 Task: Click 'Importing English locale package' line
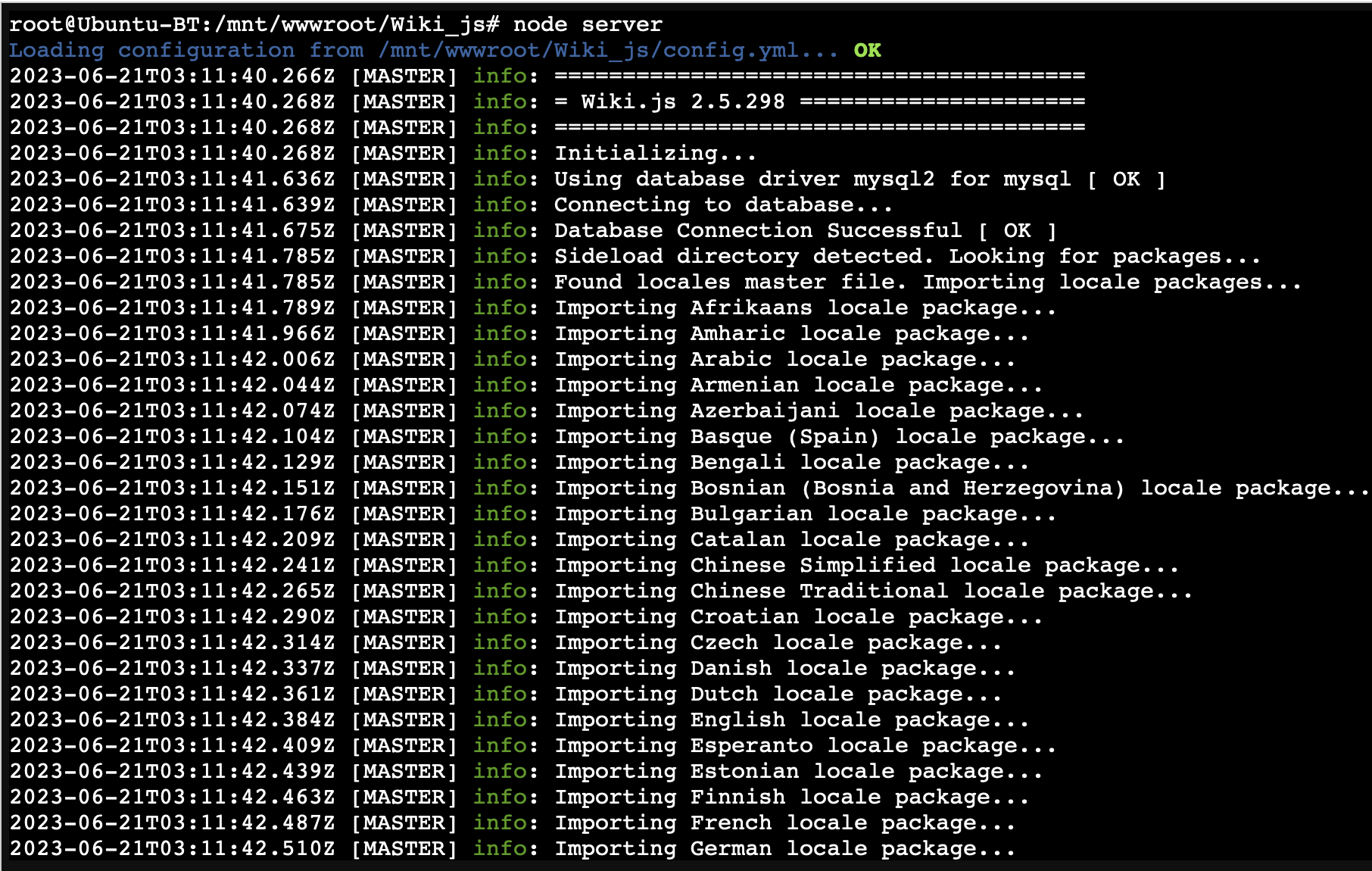(x=791, y=720)
